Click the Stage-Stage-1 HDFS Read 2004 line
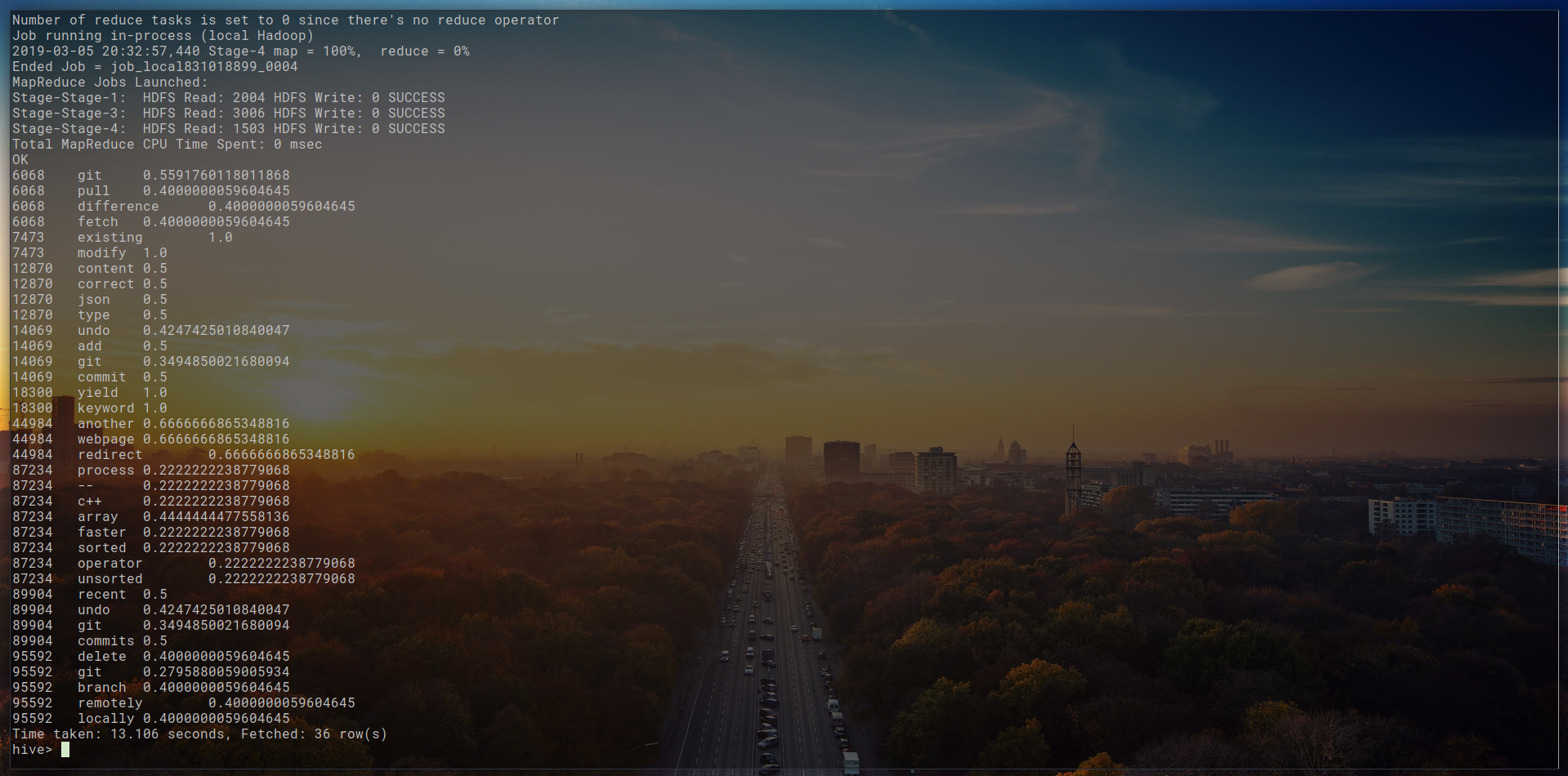1568x776 pixels. point(229,97)
